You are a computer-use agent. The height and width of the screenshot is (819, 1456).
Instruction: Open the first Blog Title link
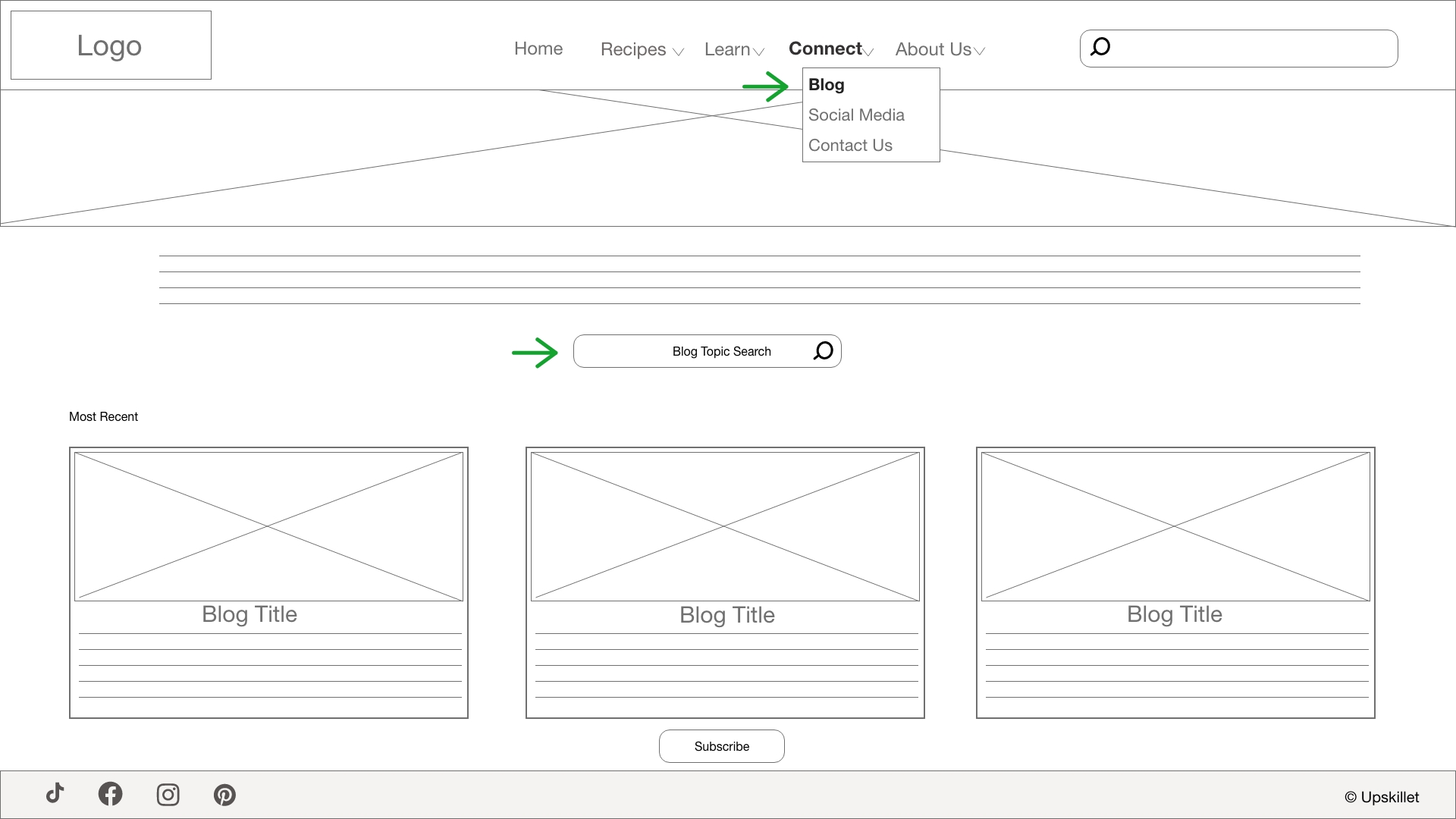point(249,614)
